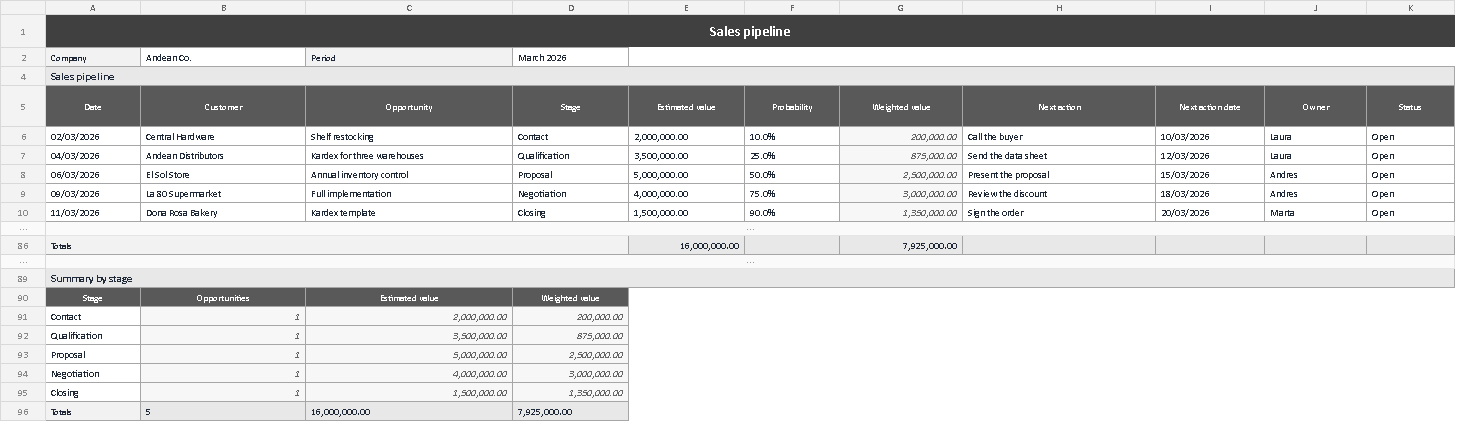Viewport: 1467px width, 433px height.
Task: Select column K header
Action: point(1410,7)
